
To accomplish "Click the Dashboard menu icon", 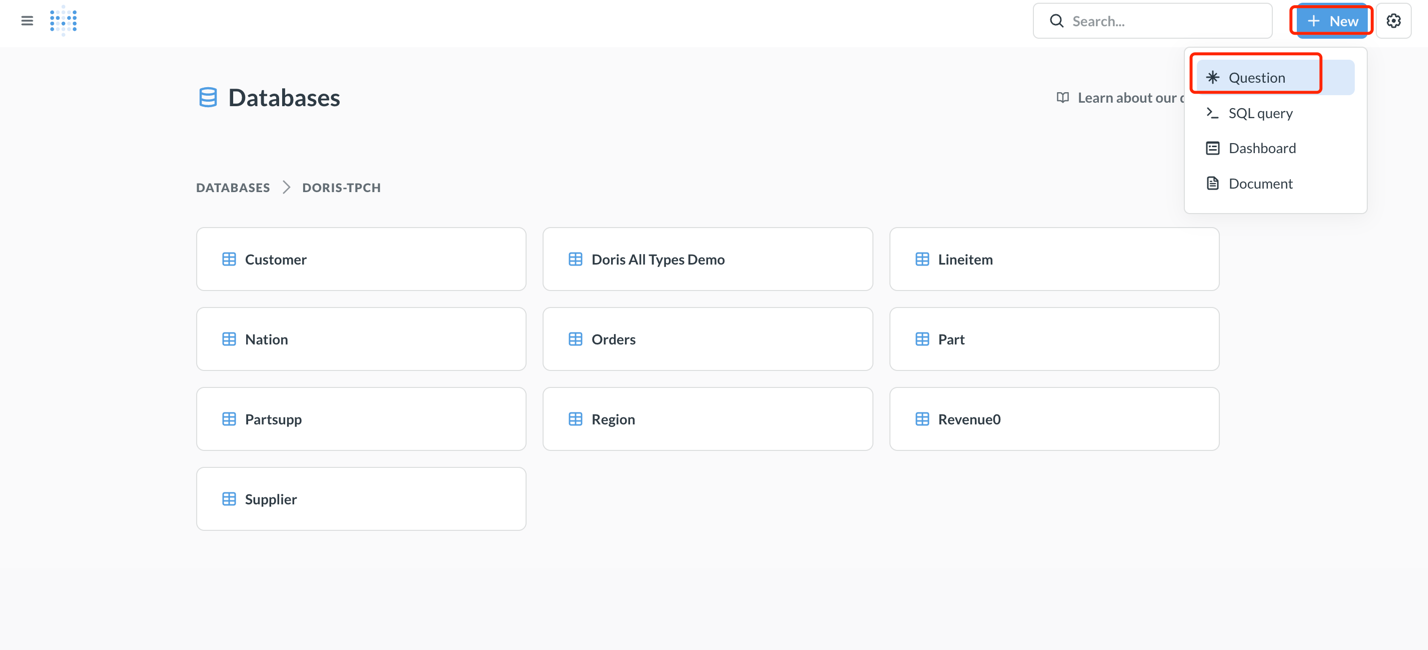I will coord(1212,148).
